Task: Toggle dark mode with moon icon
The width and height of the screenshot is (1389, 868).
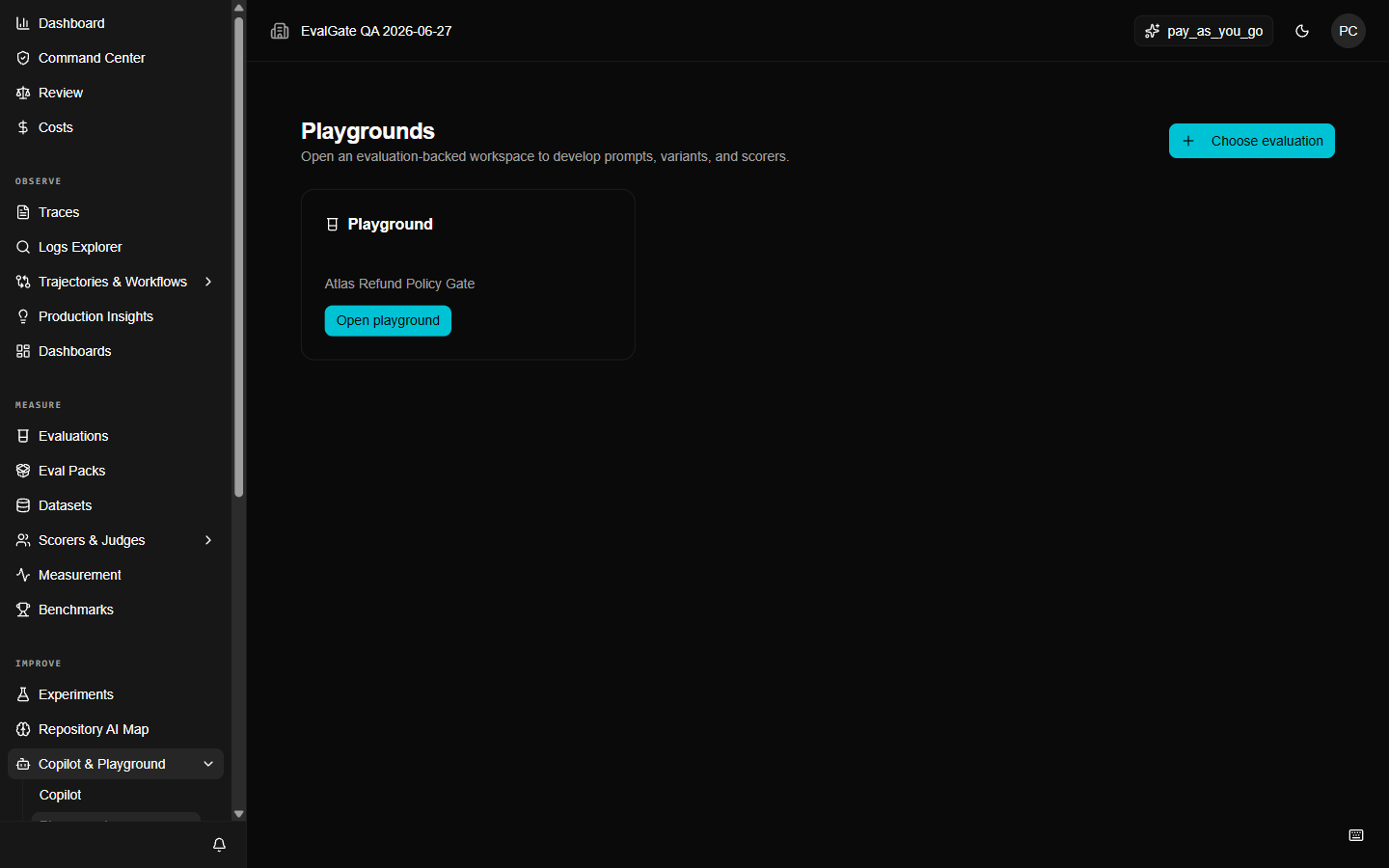Action: tap(1302, 31)
